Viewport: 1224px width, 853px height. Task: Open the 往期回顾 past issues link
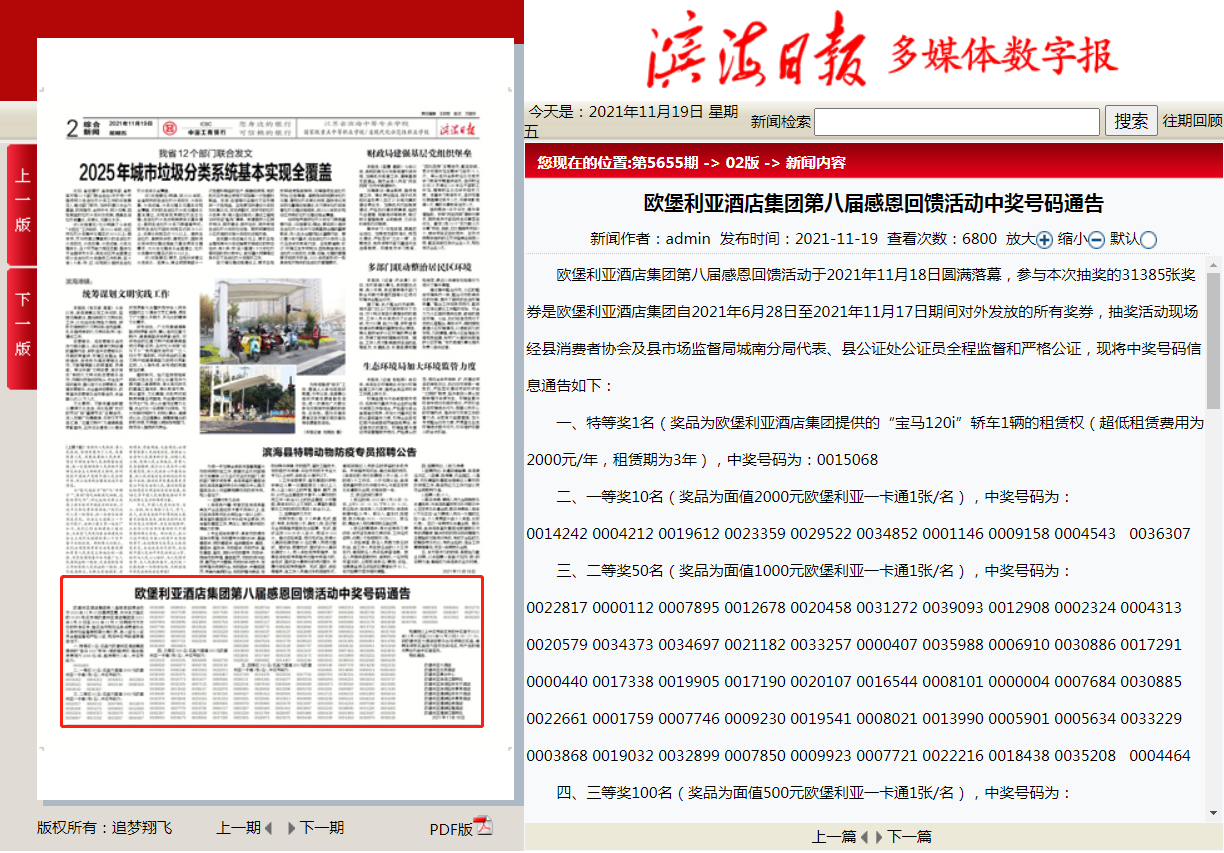coord(1192,121)
